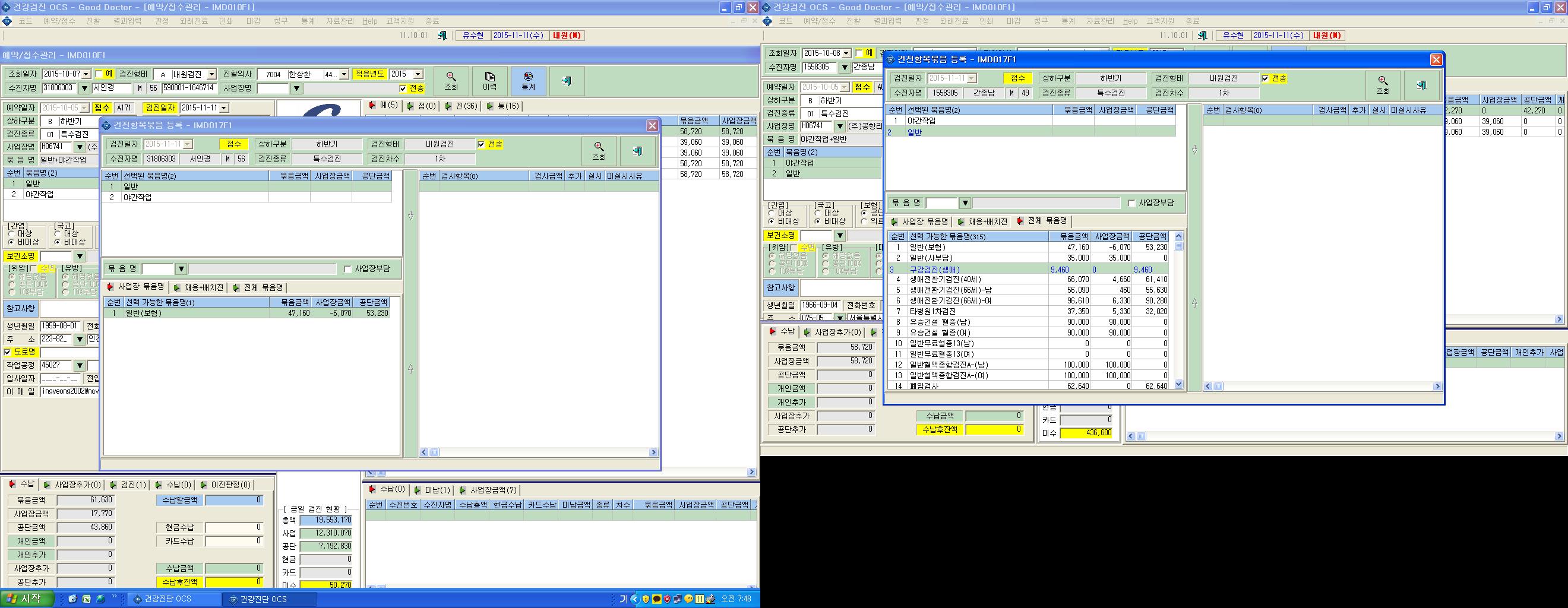Switch to the 미납(1) tab
The image size is (1568, 608).
tap(432, 490)
